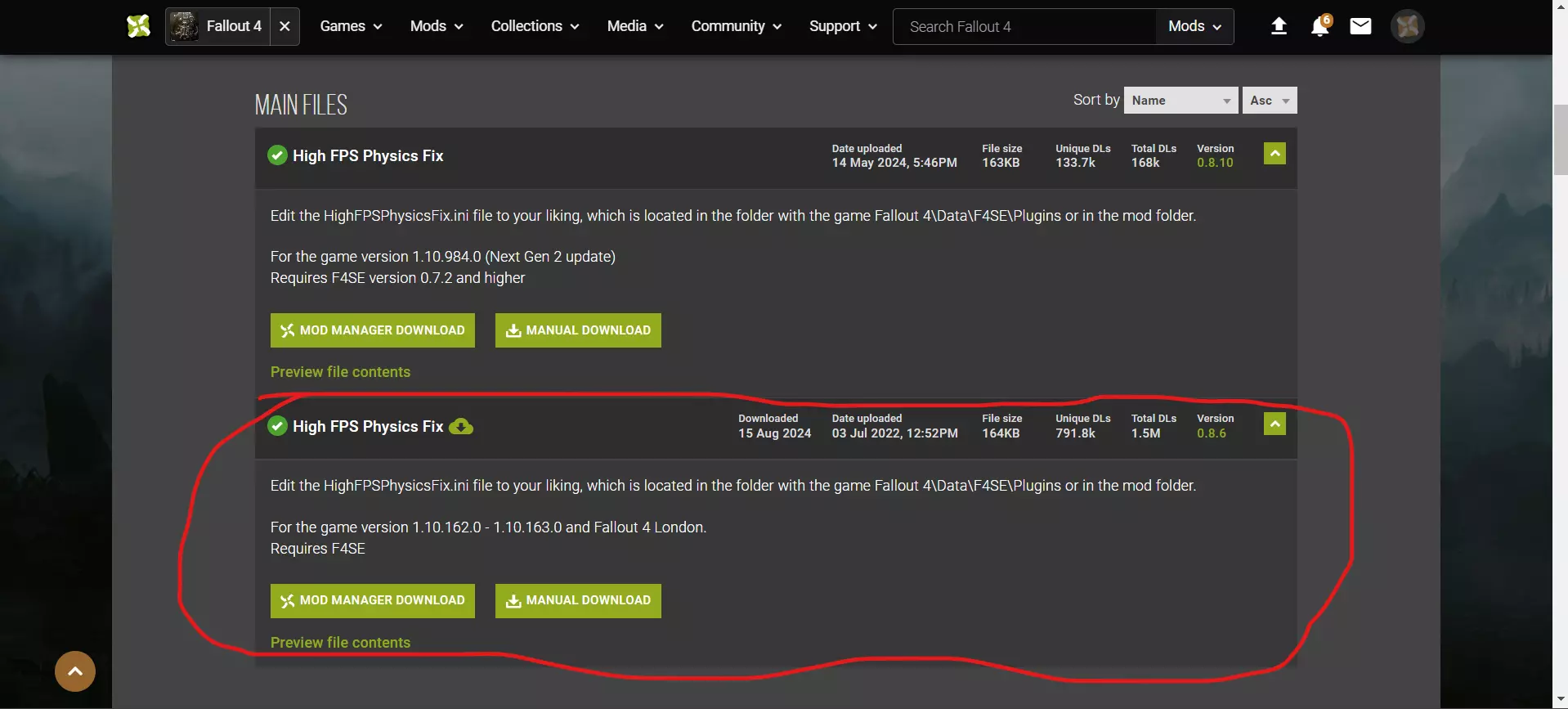Manual Download for version 0.8.10 file
The image size is (1568, 709).
(x=578, y=330)
